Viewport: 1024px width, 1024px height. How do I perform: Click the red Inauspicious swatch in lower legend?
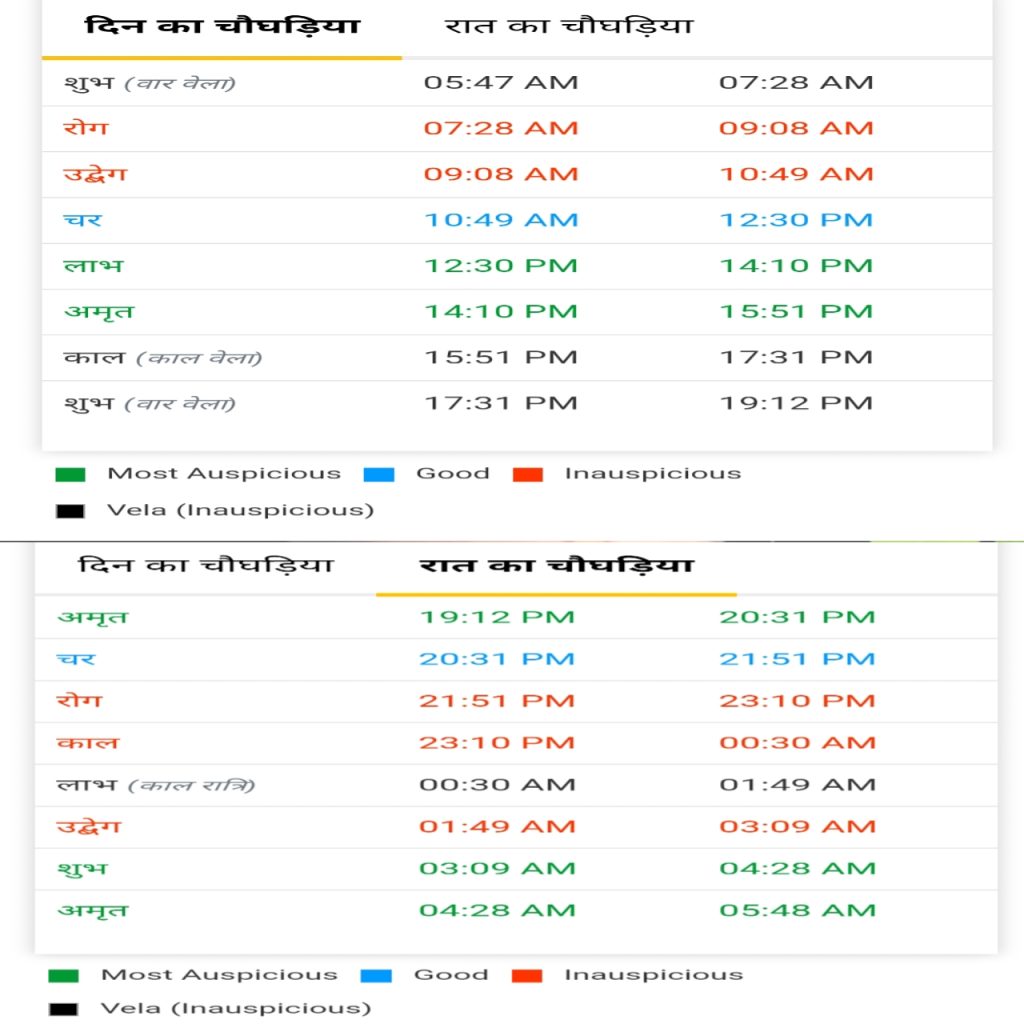(527, 976)
